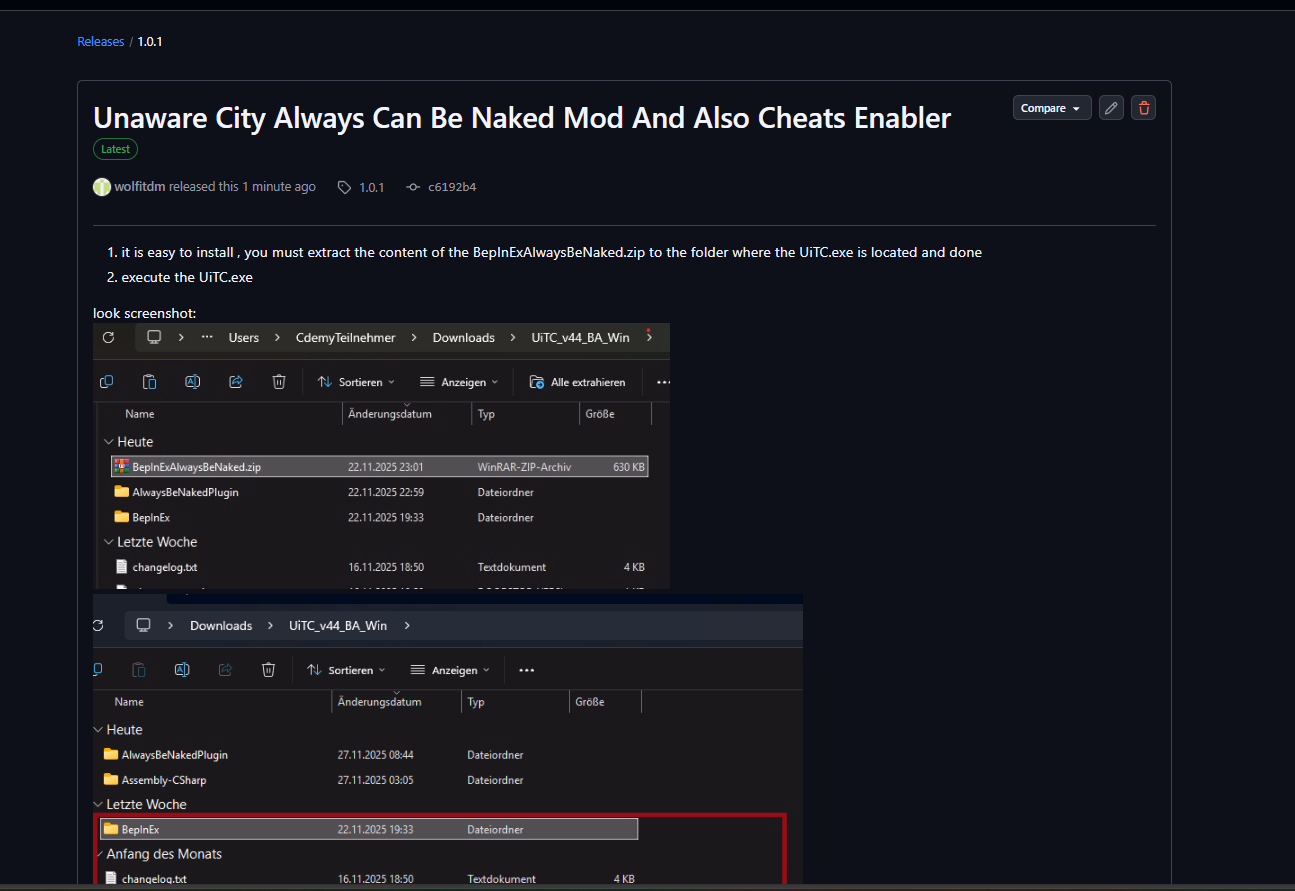Click the copy icon in the Alle extrahieren toolbar

click(x=106, y=382)
